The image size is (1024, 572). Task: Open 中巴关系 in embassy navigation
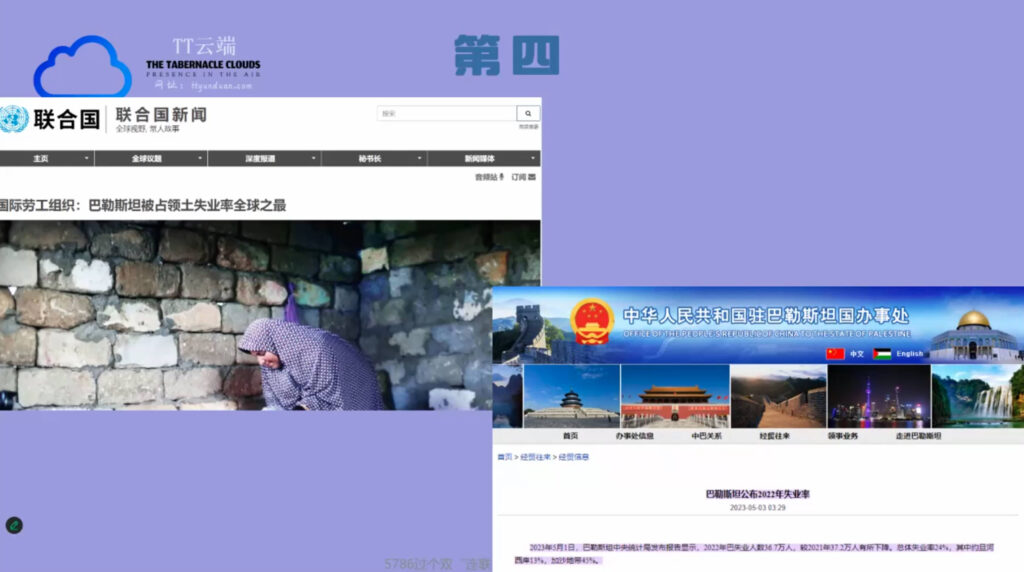click(706, 436)
